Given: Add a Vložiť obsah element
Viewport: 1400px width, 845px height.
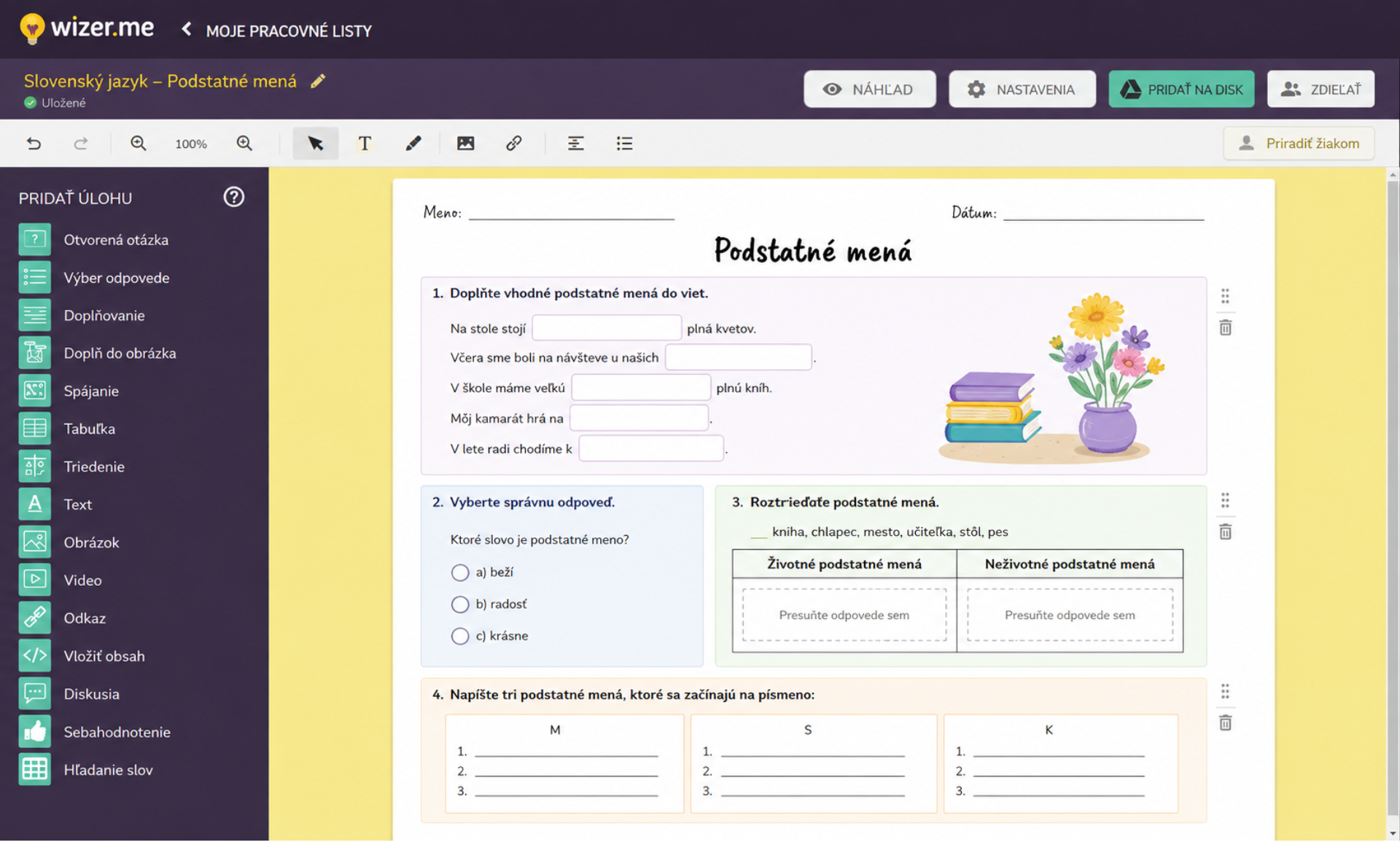Looking at the screenshot, I should point(82,657).
